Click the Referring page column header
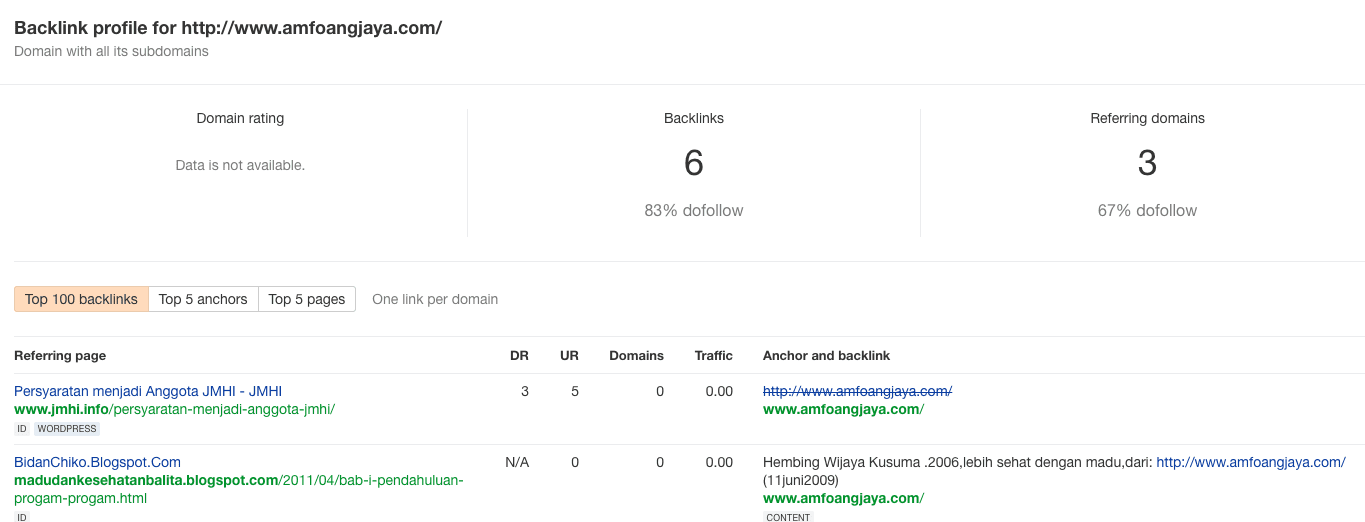Image resolution: width=1365 pixels, height=522 pixels. (60, 356)
